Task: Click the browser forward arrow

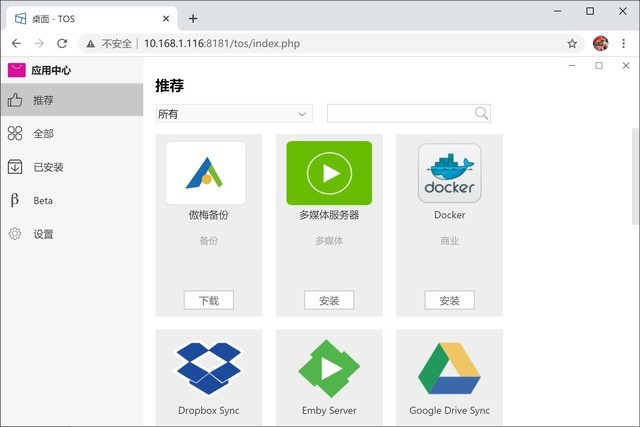Action: point(39,43)
